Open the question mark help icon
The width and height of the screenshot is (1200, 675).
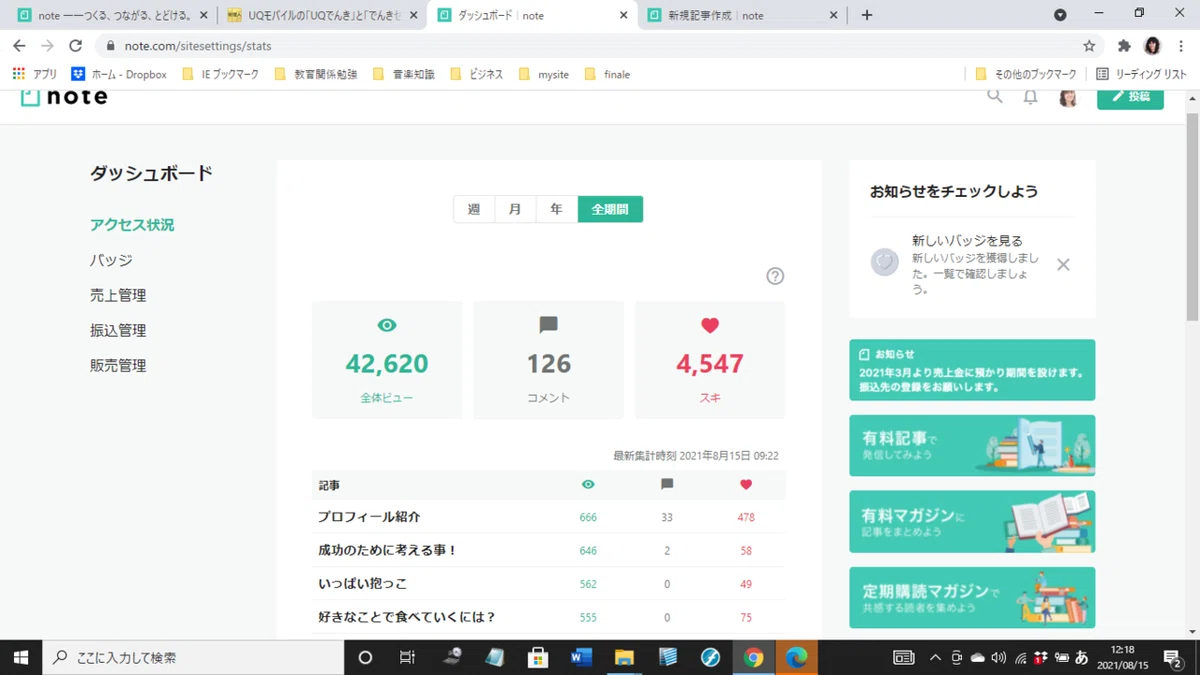[775, 276]
